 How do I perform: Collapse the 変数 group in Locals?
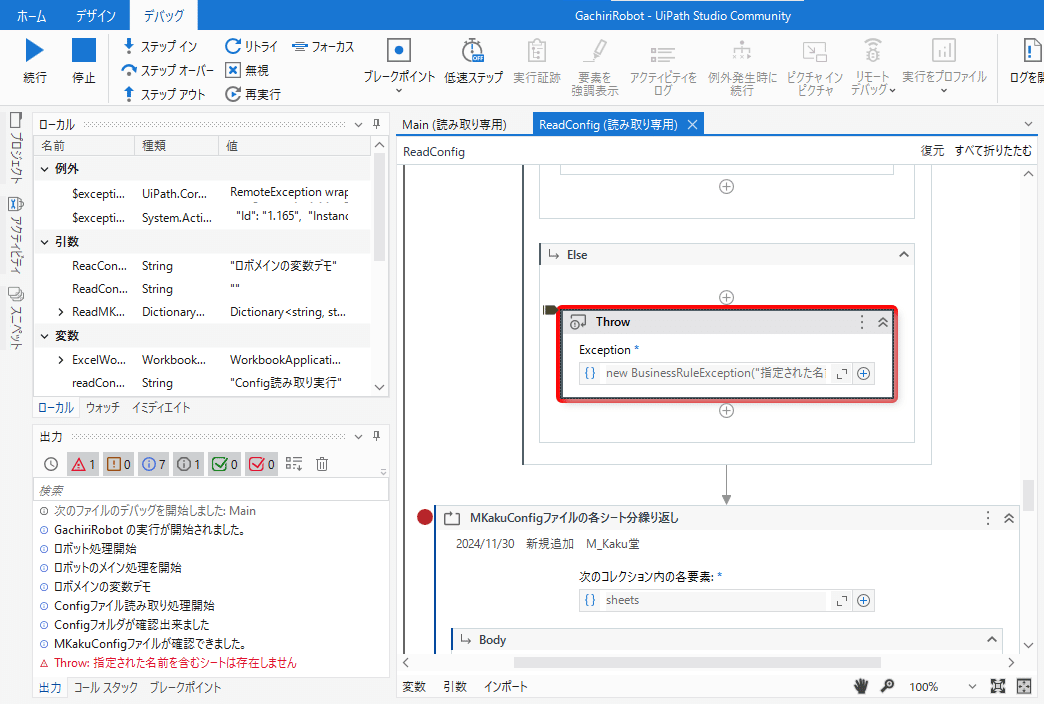(x=45, y=336)
